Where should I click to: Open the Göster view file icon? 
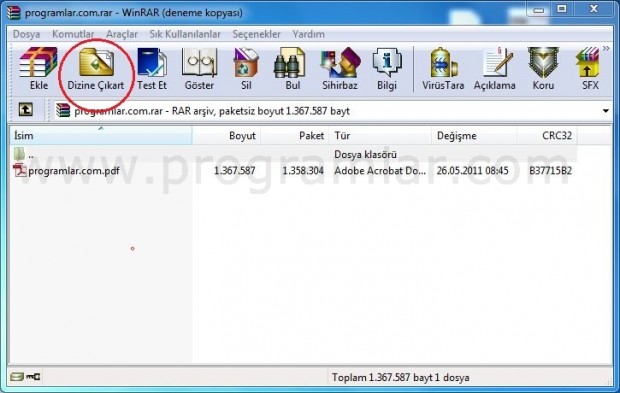[199, 68]
